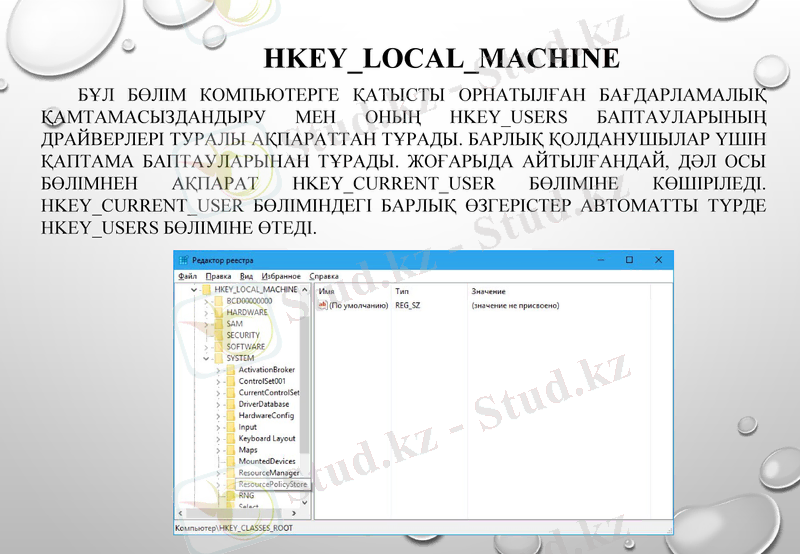Select the SAM key label
Image resolution: width=800 pixels, height=554 pixels.
coord(235,324)
